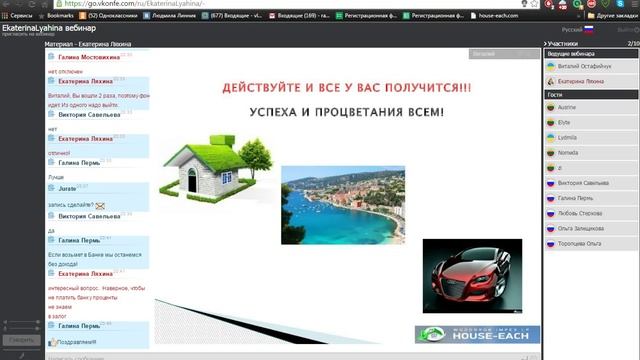Select host Екатерина Ляхина in participants

pos(591,81)
